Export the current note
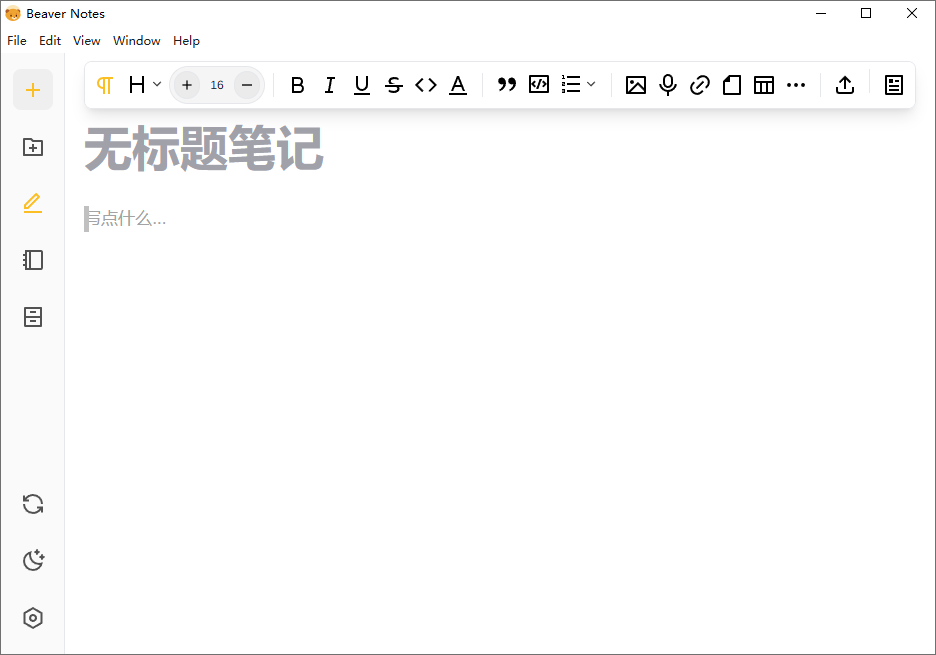This screenshot has width=936, height=655. pyautogui.click(x=845, y=85)
